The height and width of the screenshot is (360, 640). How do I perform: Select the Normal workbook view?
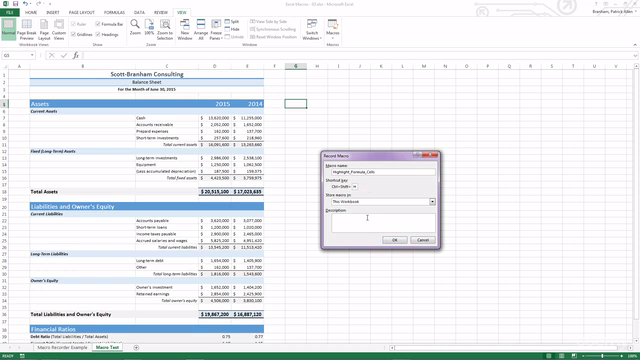point(8,29)
